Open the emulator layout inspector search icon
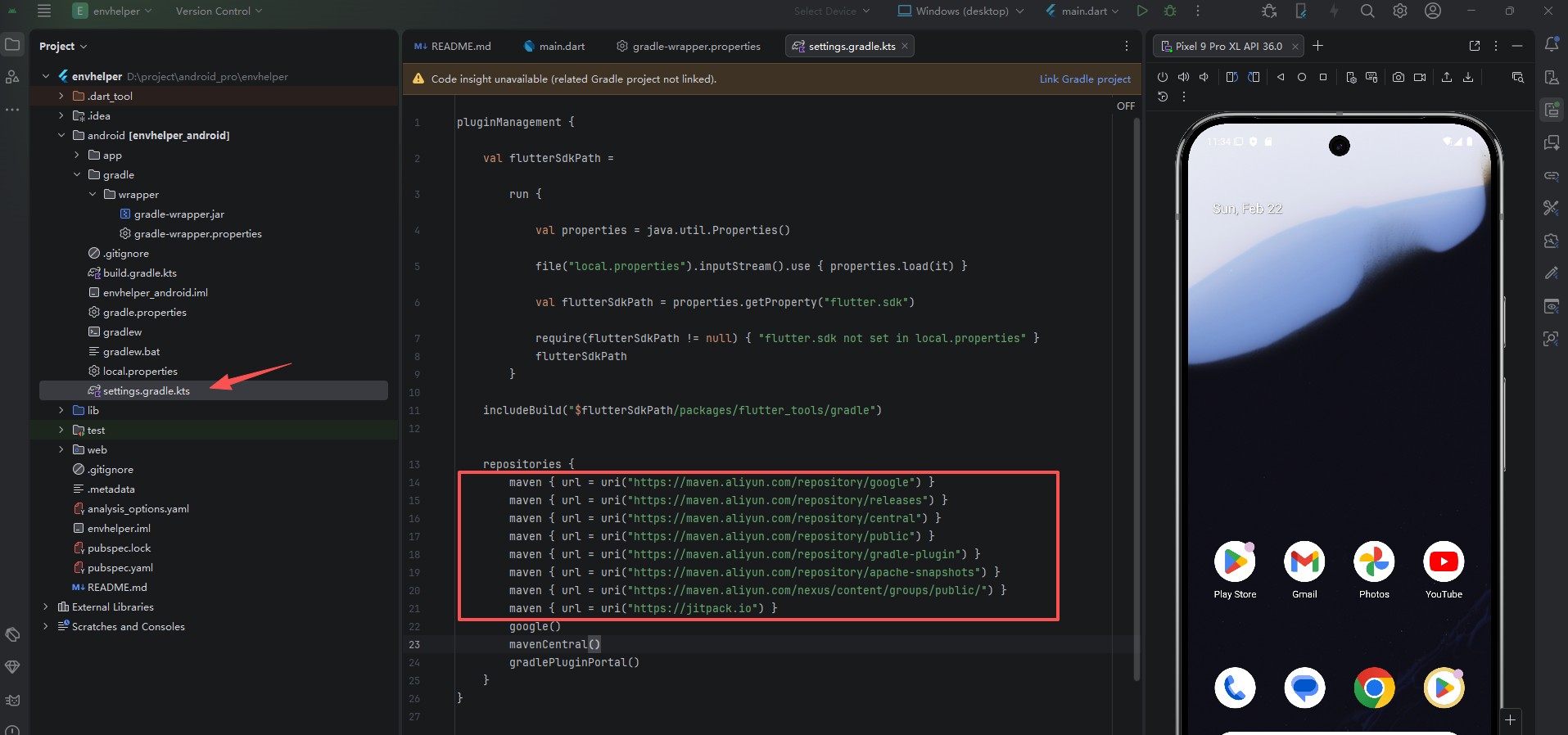 click(1518, 77)
